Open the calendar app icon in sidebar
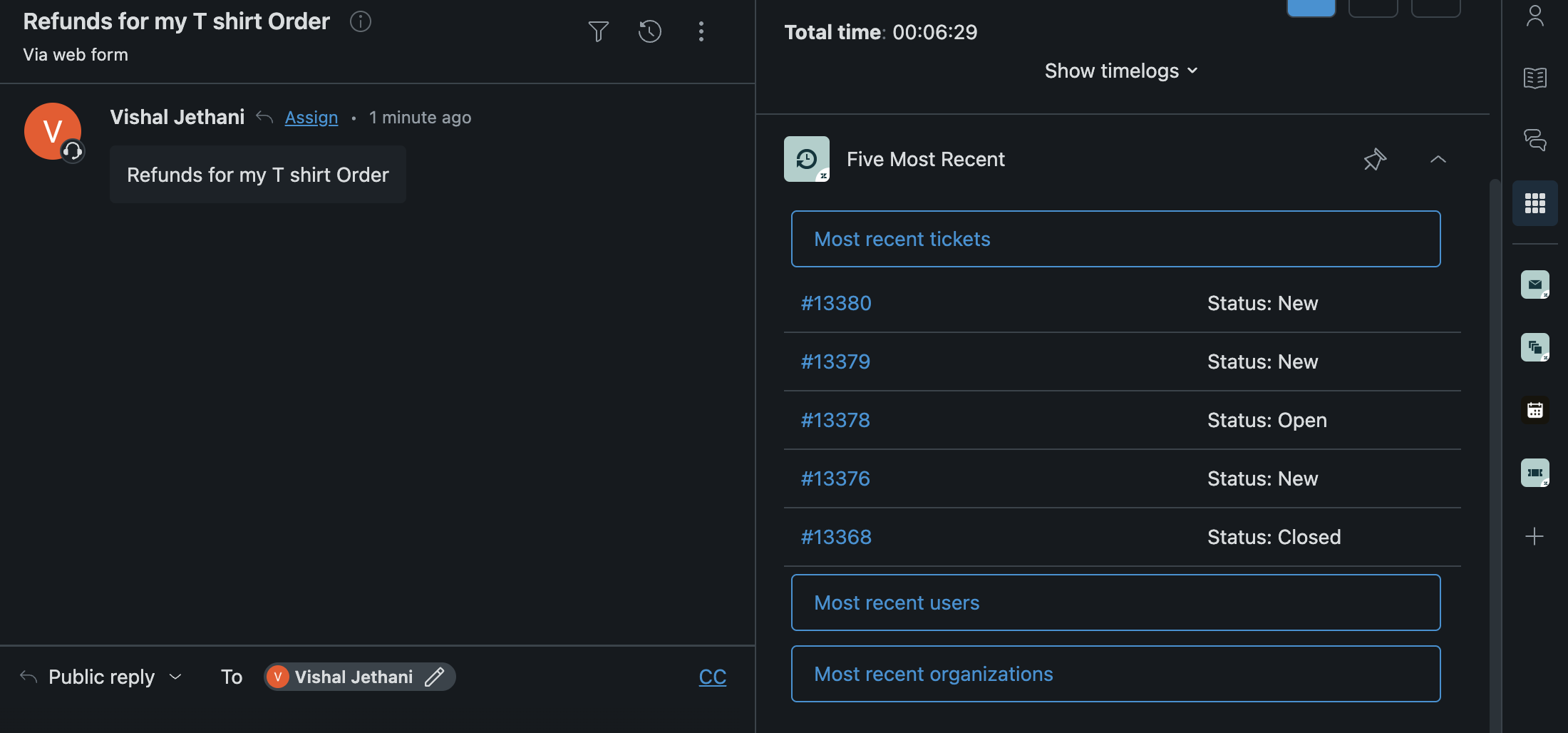The image size is (1568, 733). 1535,410
